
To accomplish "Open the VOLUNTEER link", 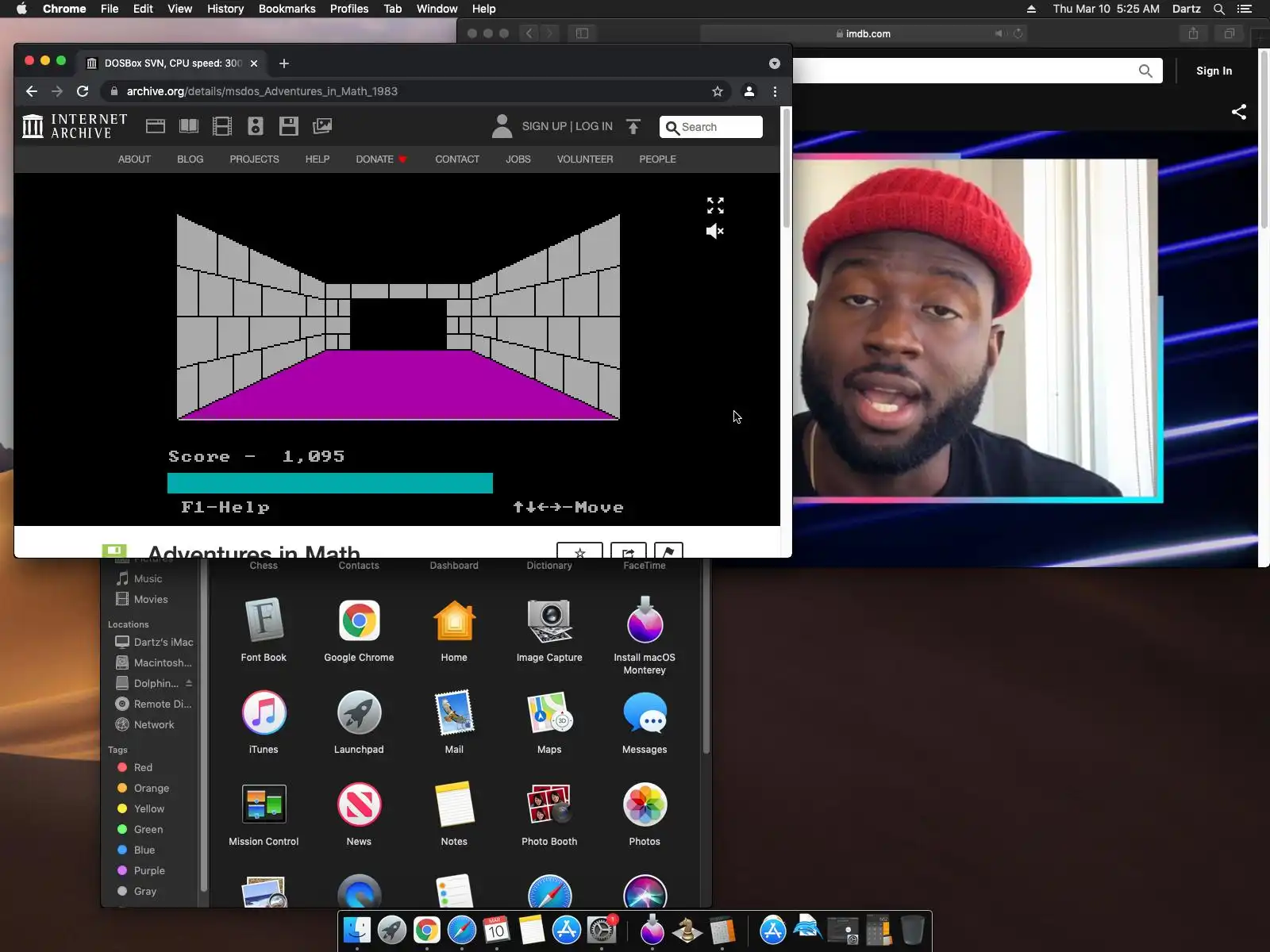I will click(585, 159).
